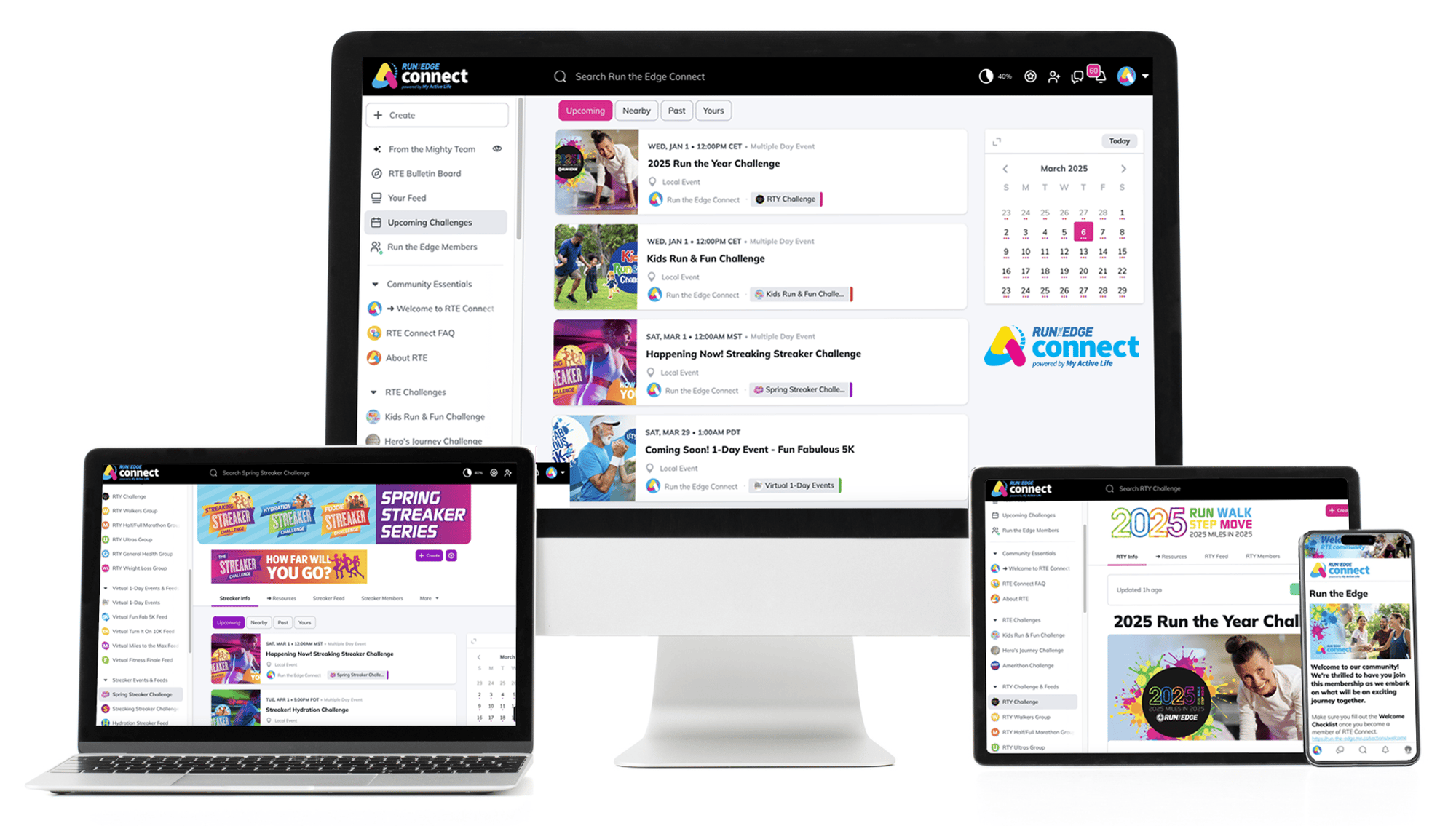Click the Run Edge Connect logo icon
The image size is (1456, 826).
tap(392, 76)
